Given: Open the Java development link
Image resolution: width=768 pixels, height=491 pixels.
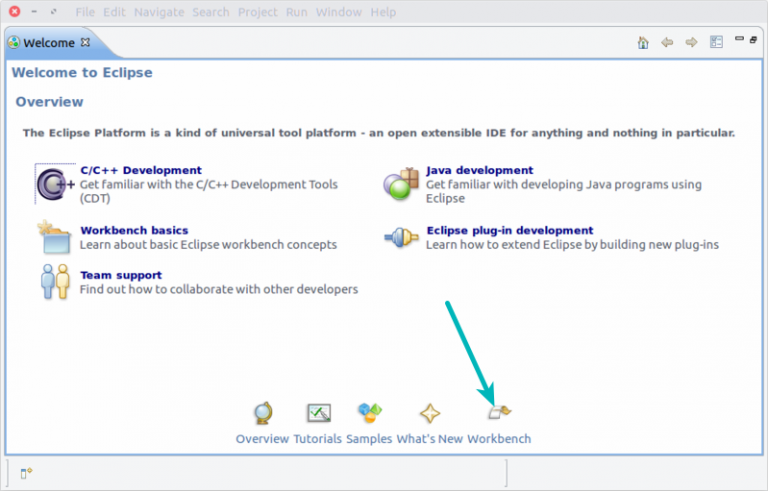Looking at the screenshot, I should coord(479,170).
